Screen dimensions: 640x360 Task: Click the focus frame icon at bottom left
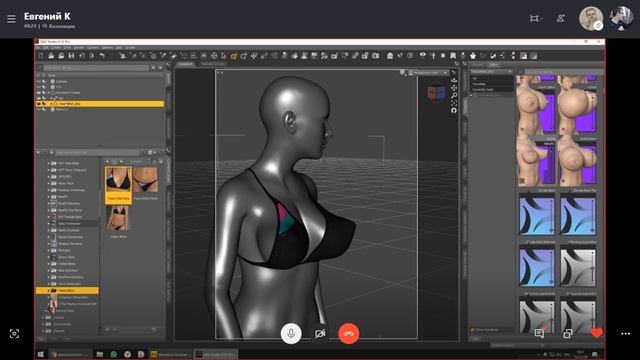tap(14, 333)
